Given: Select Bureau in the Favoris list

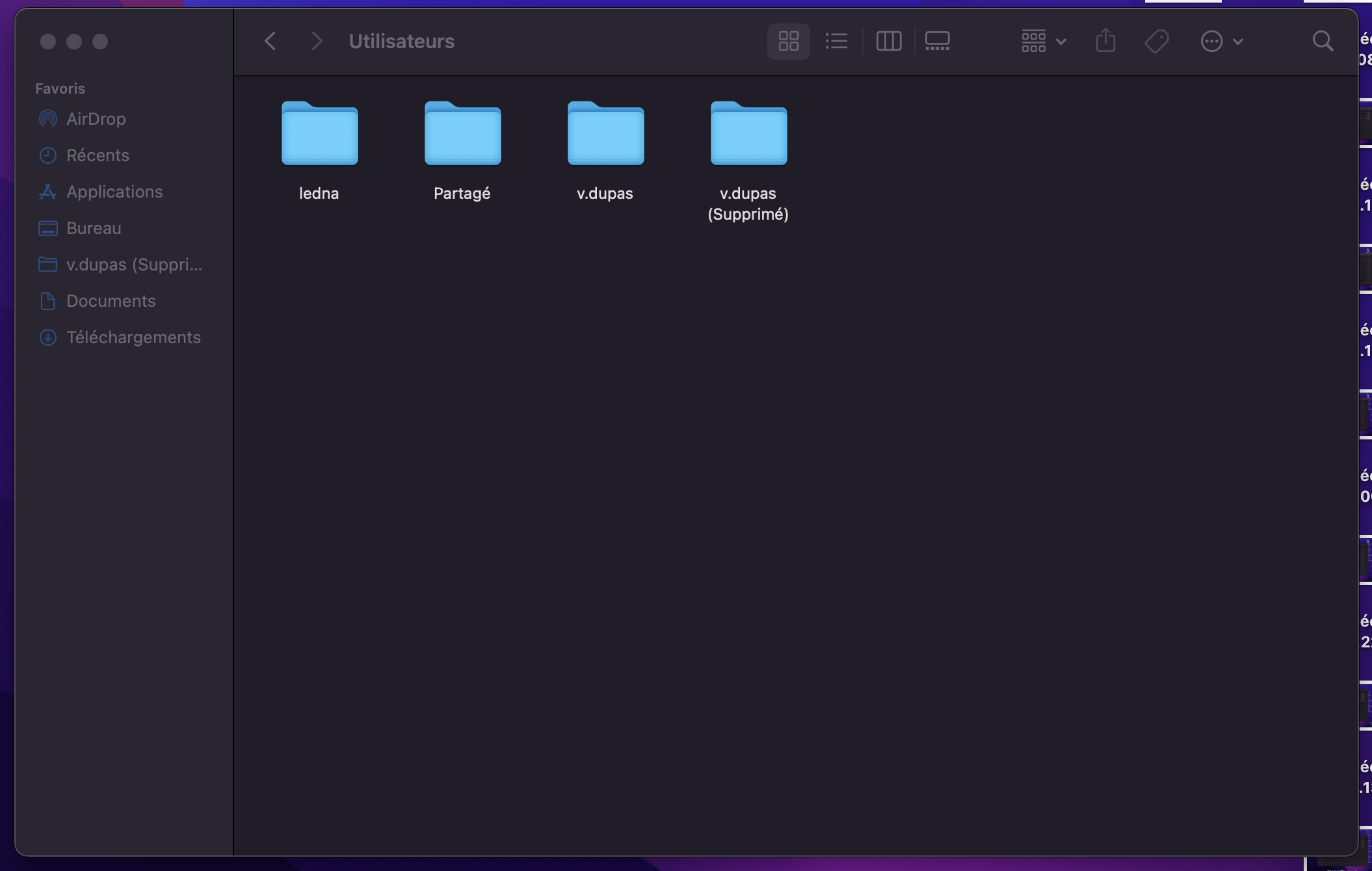Looking at the screenshot, I should [94, 228].
